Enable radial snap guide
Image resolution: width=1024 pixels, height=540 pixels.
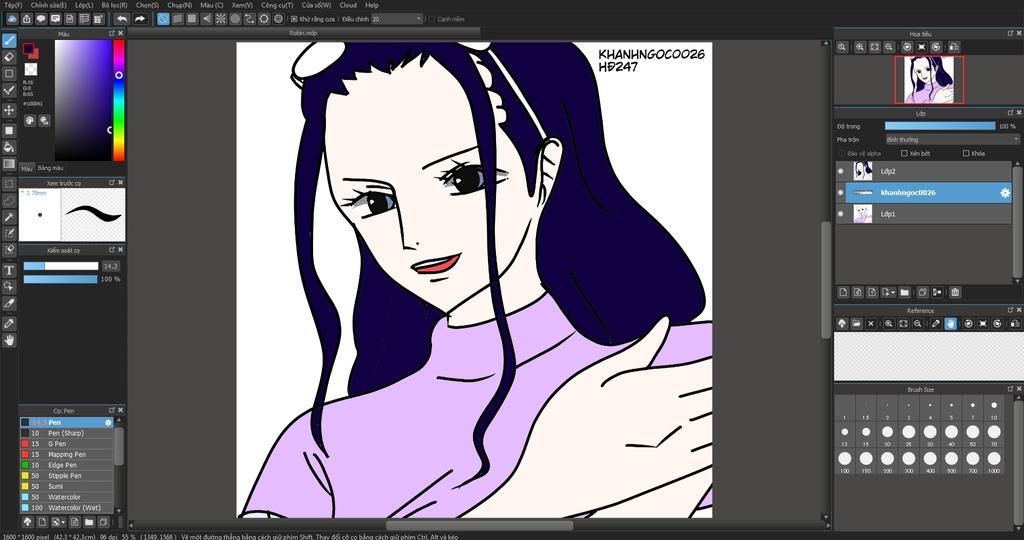coord(221,19)
